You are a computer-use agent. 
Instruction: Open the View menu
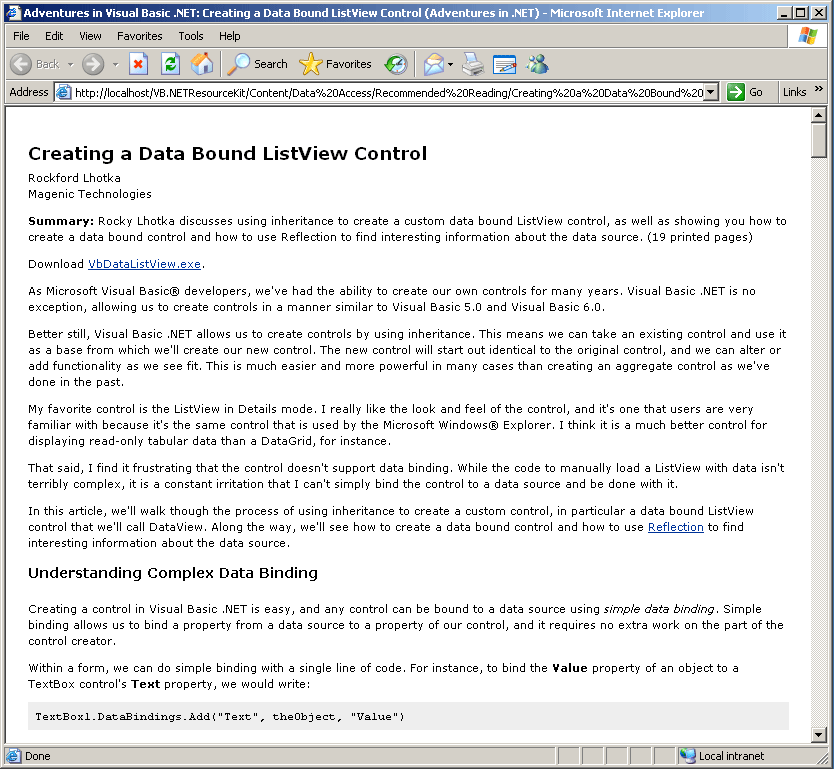90,36
